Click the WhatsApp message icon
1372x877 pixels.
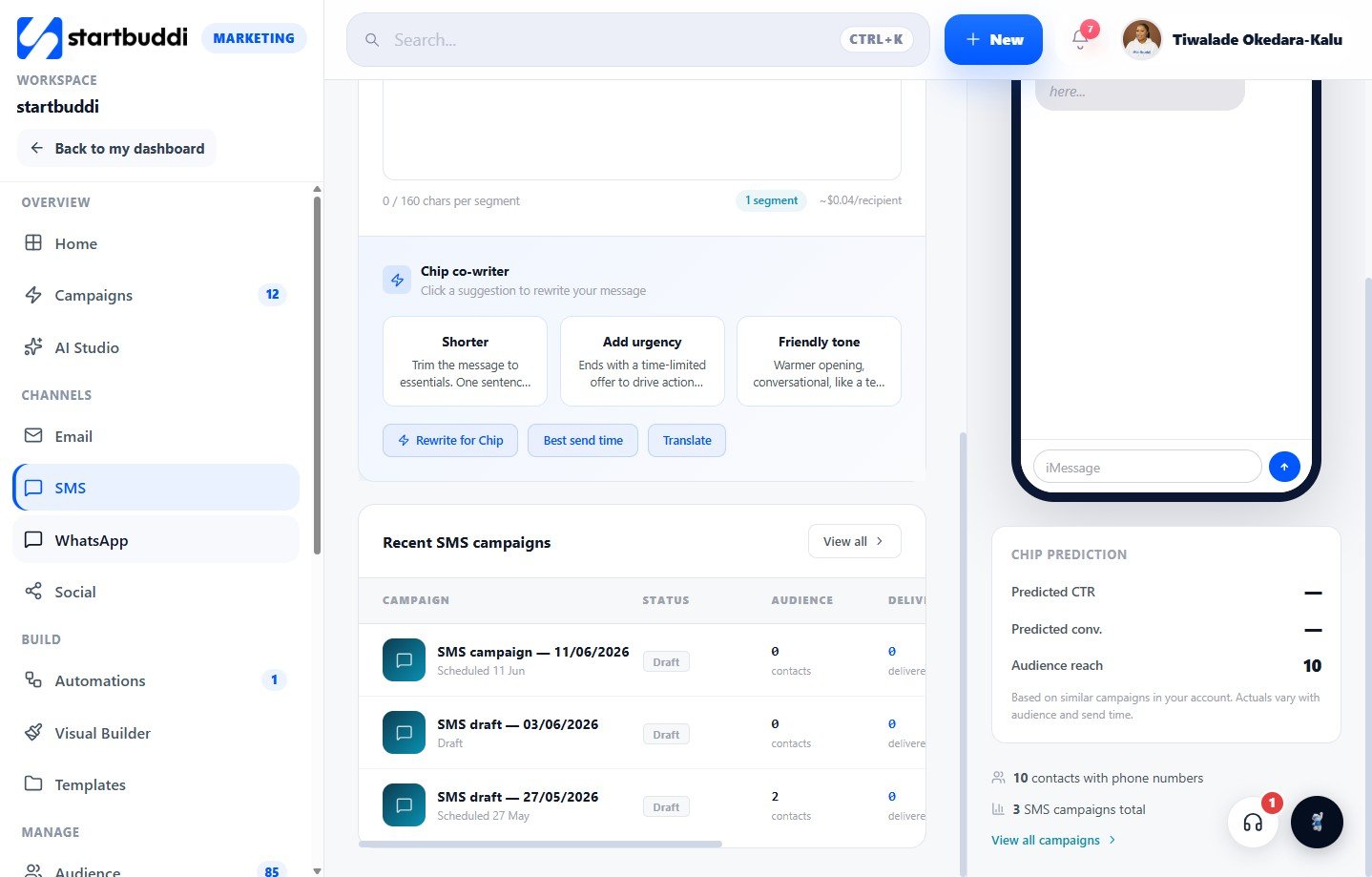click(33, 539)
